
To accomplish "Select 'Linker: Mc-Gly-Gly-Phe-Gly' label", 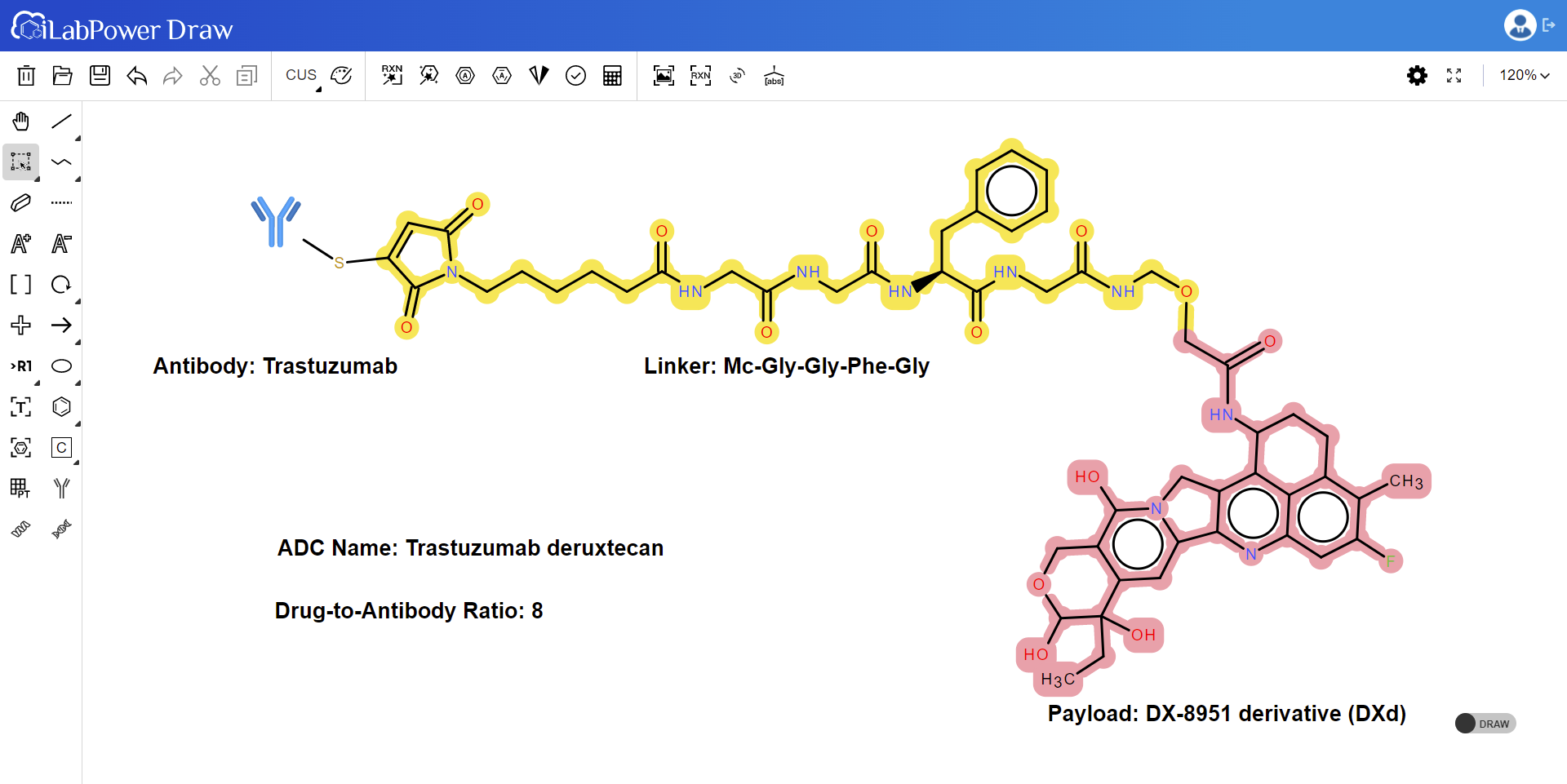I will (787, 365).
